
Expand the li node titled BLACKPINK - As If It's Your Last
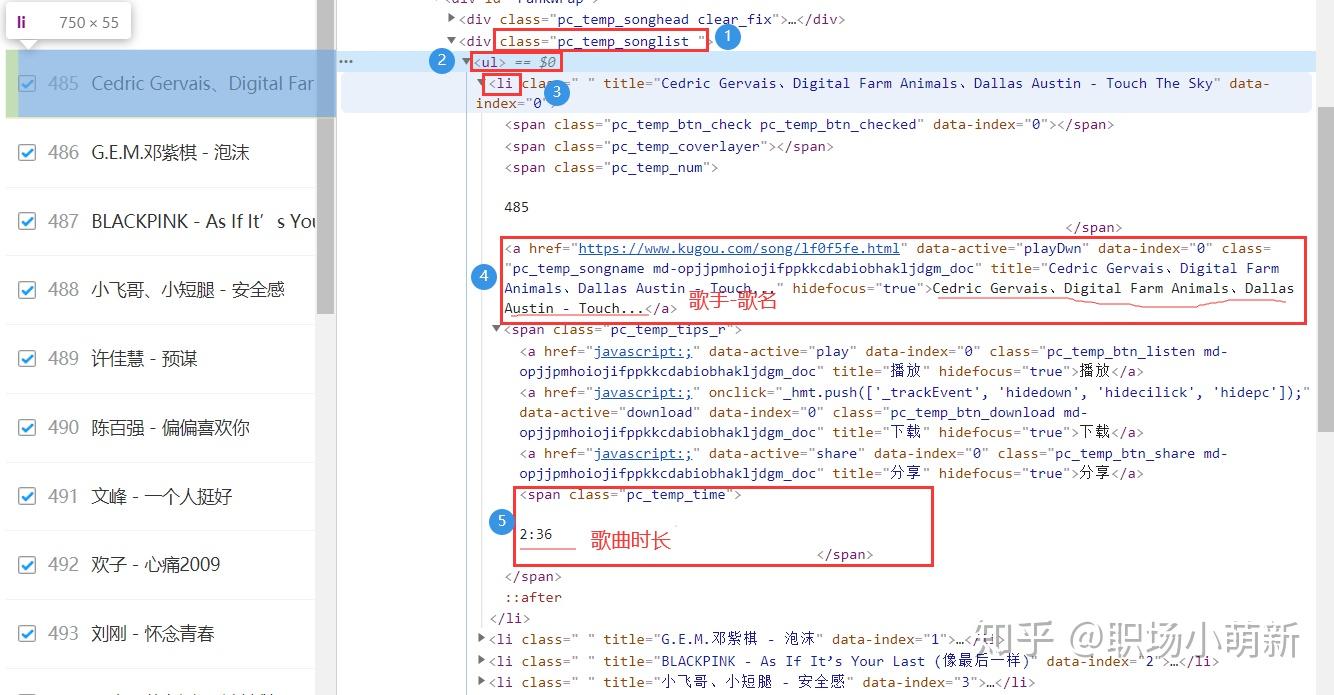pyautogui.click(x=482, y=661)
